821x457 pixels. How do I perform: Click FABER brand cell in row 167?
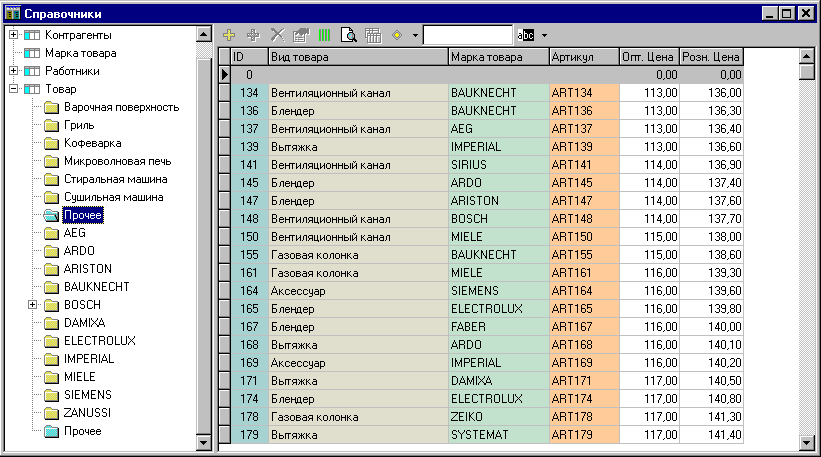pyautogui.click(x=499, y=327)
